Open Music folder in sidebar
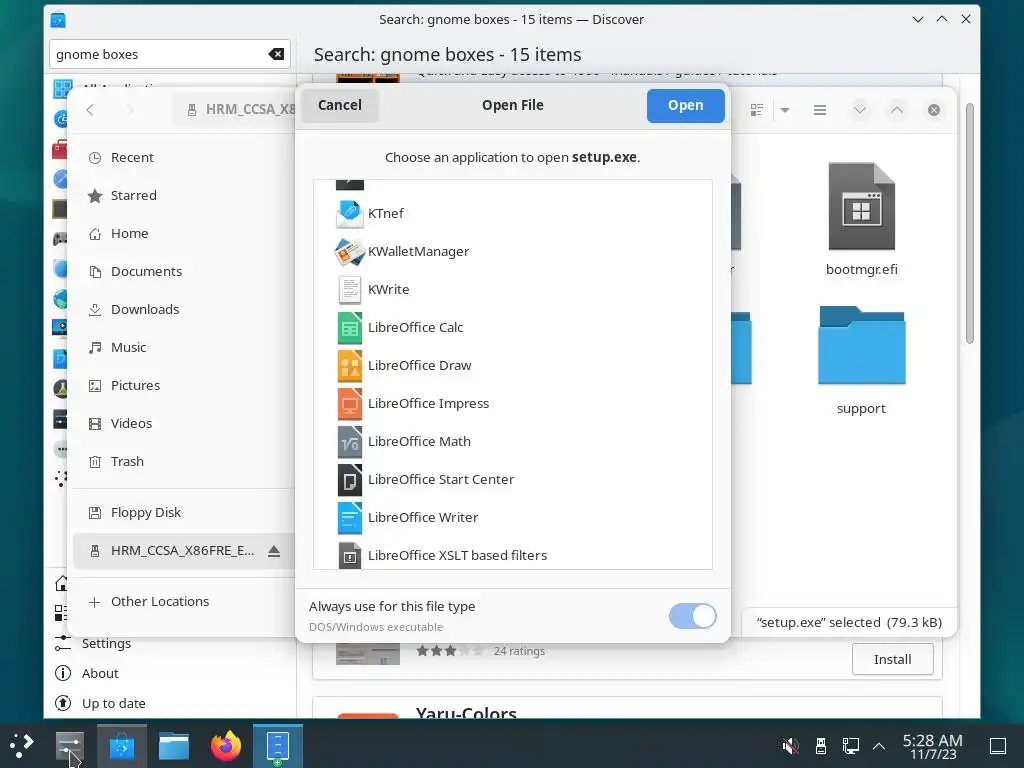This screenshot has height=768, width=1024. click(184, 347)
